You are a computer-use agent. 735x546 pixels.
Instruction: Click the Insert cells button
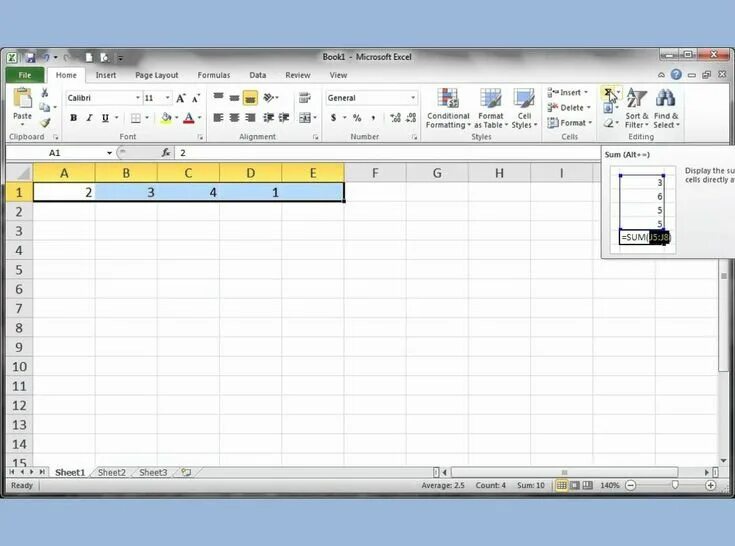568,92
